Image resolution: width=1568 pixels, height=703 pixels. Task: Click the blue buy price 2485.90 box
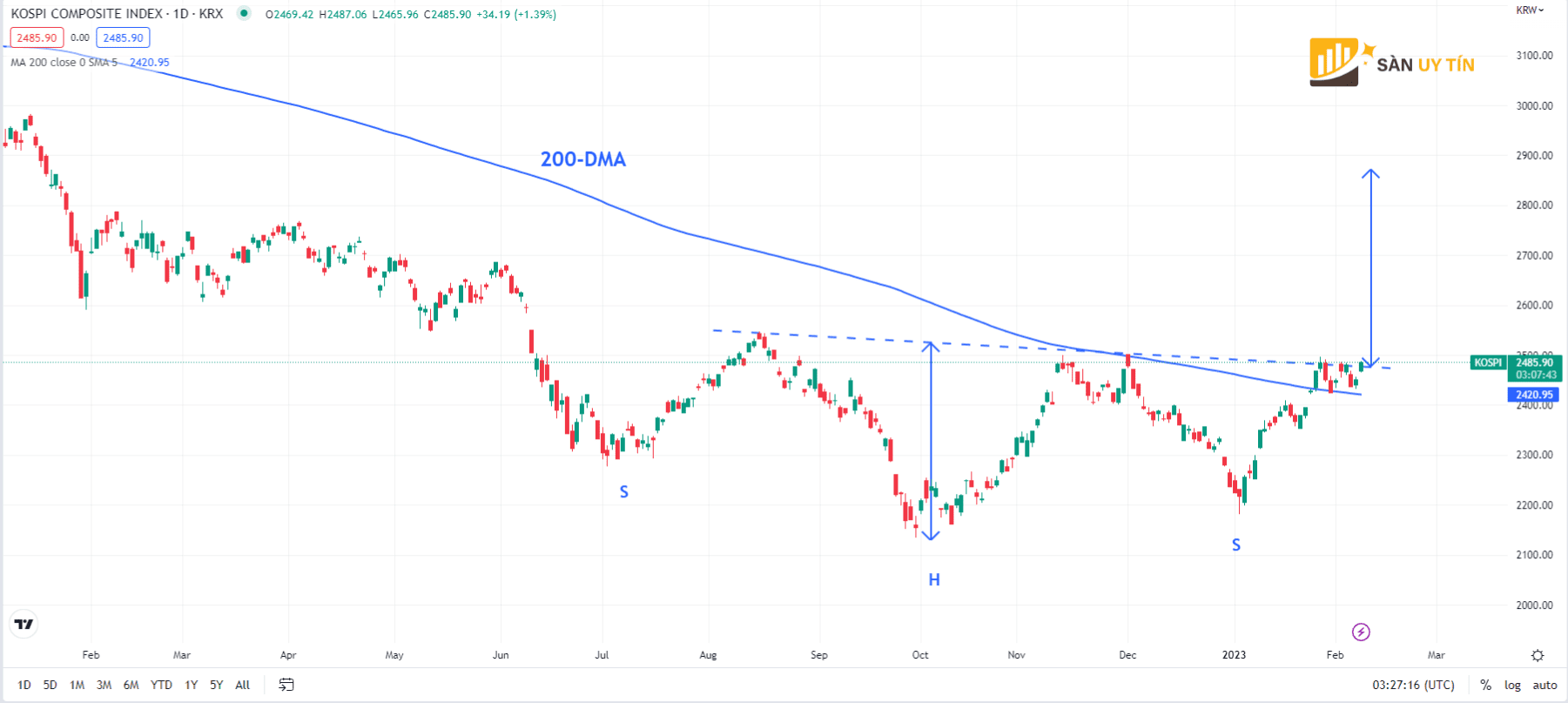pyautogui.click(x=123, y=37)
